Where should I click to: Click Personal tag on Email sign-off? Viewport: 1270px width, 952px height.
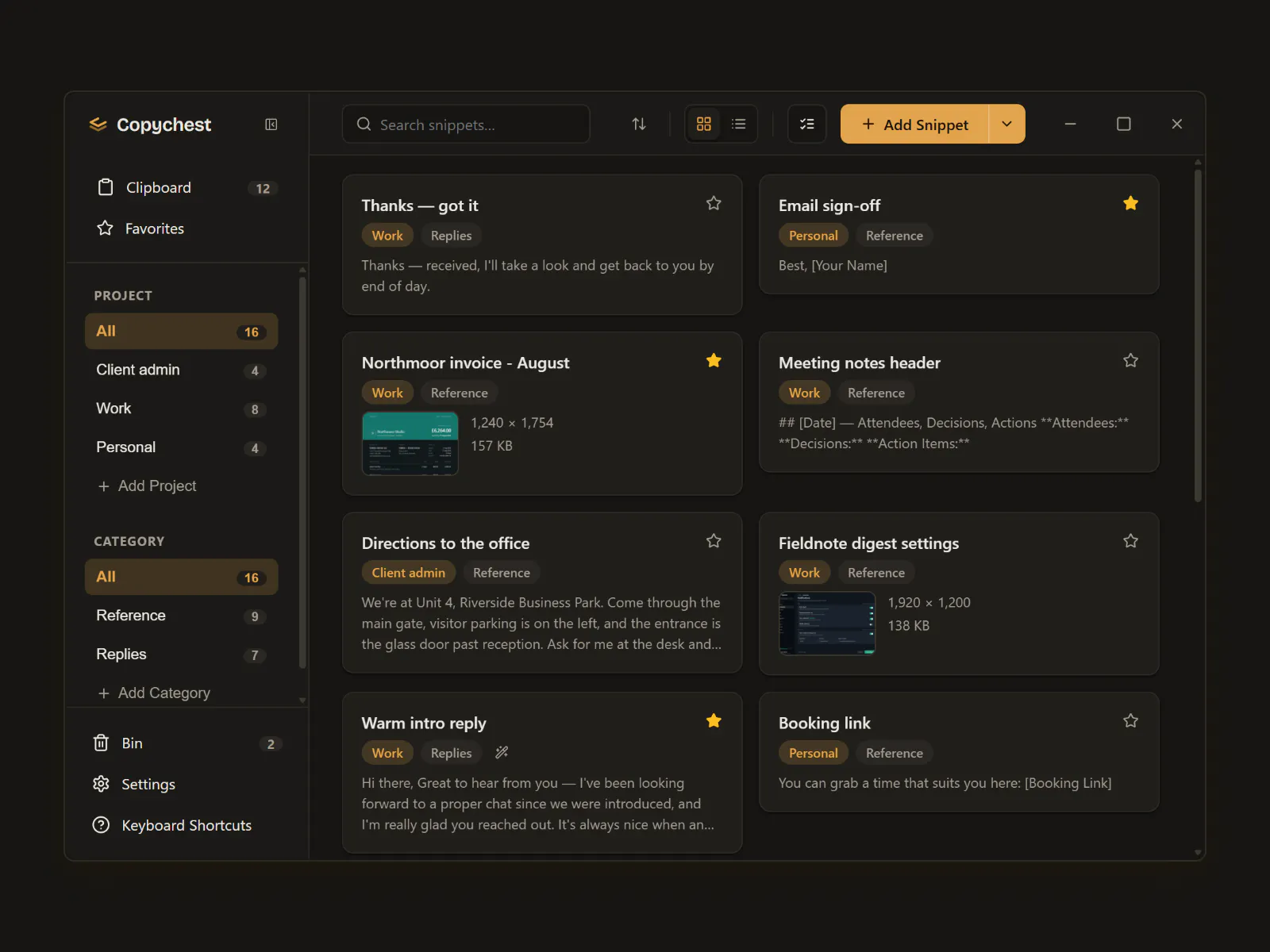(x=814, y=236)
